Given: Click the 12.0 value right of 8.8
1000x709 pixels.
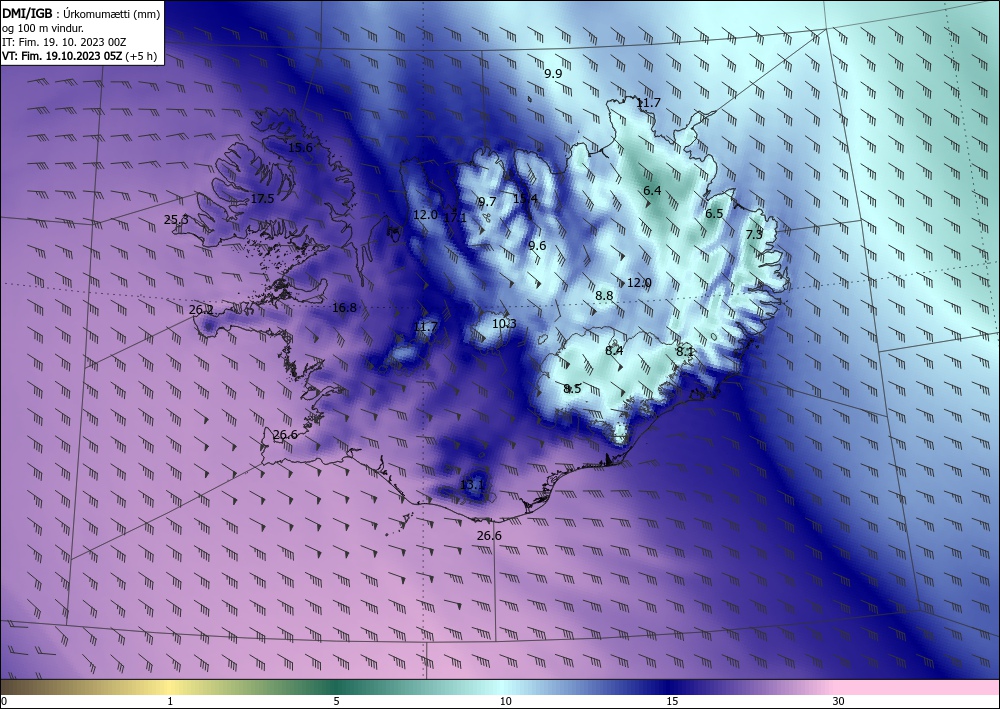Looking at the screenshot, I should [x=639, y=282].
